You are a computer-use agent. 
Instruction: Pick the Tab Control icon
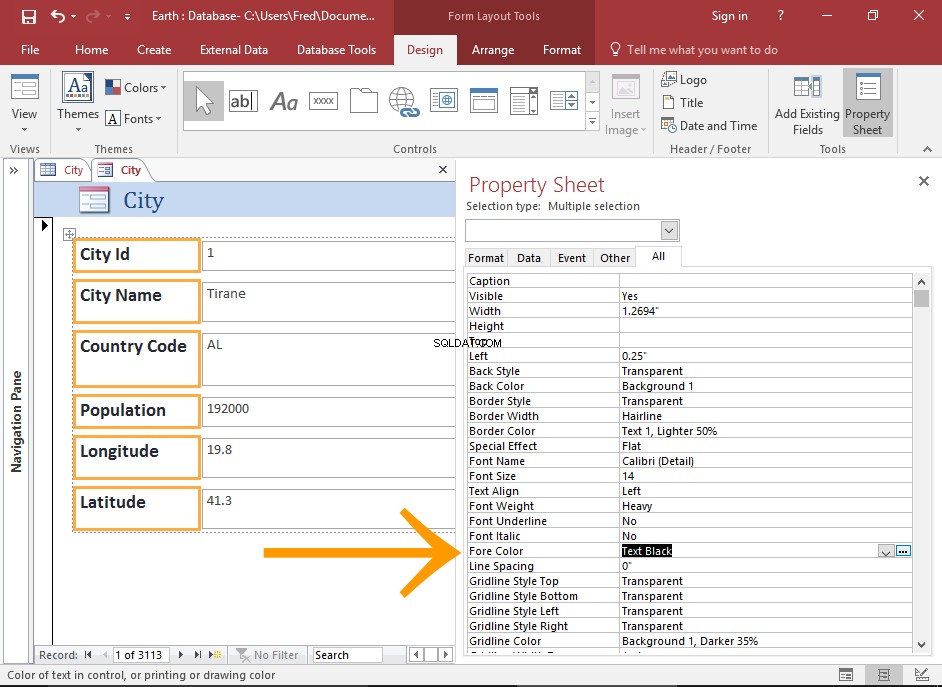coord(363,101)
